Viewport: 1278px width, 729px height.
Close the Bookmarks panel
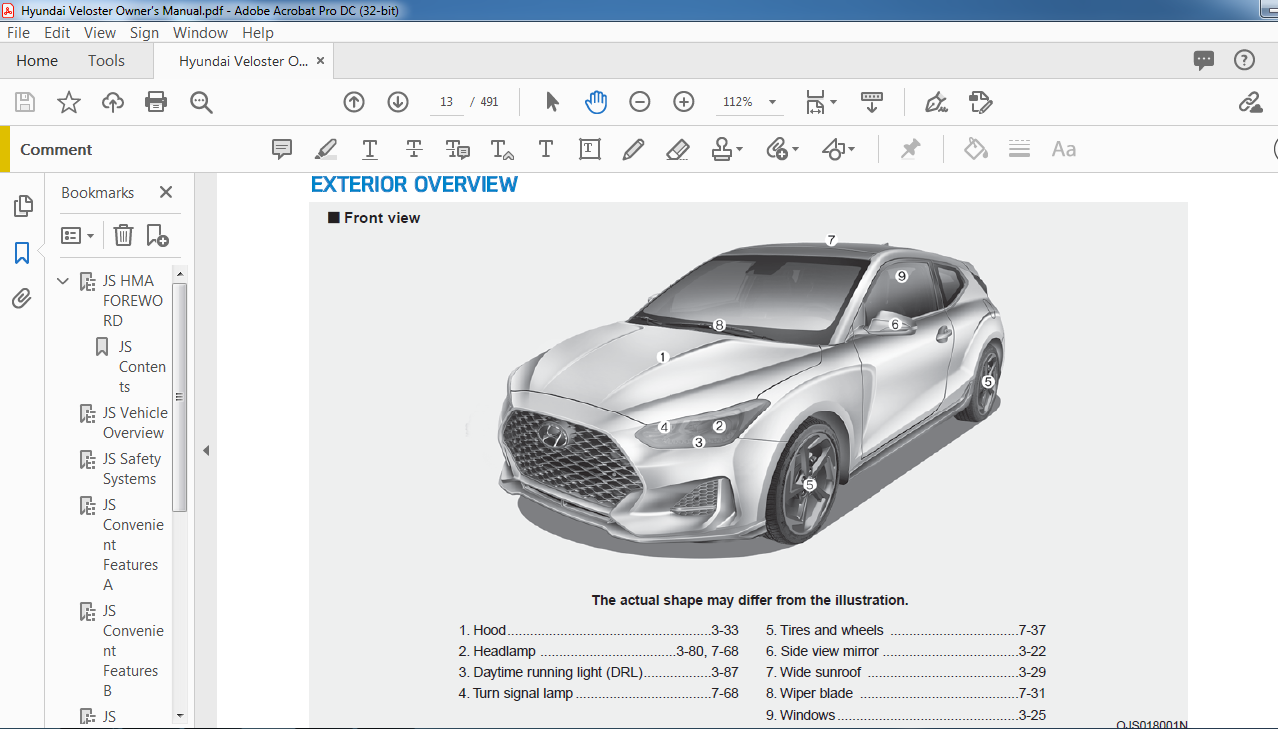pyautogui.click(x=166, y=192)
